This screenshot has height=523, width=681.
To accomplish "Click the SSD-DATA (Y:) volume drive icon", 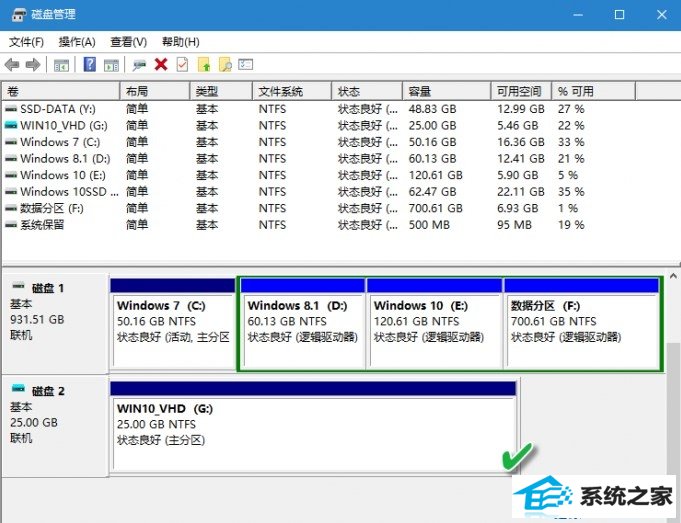I will [11, 109].
